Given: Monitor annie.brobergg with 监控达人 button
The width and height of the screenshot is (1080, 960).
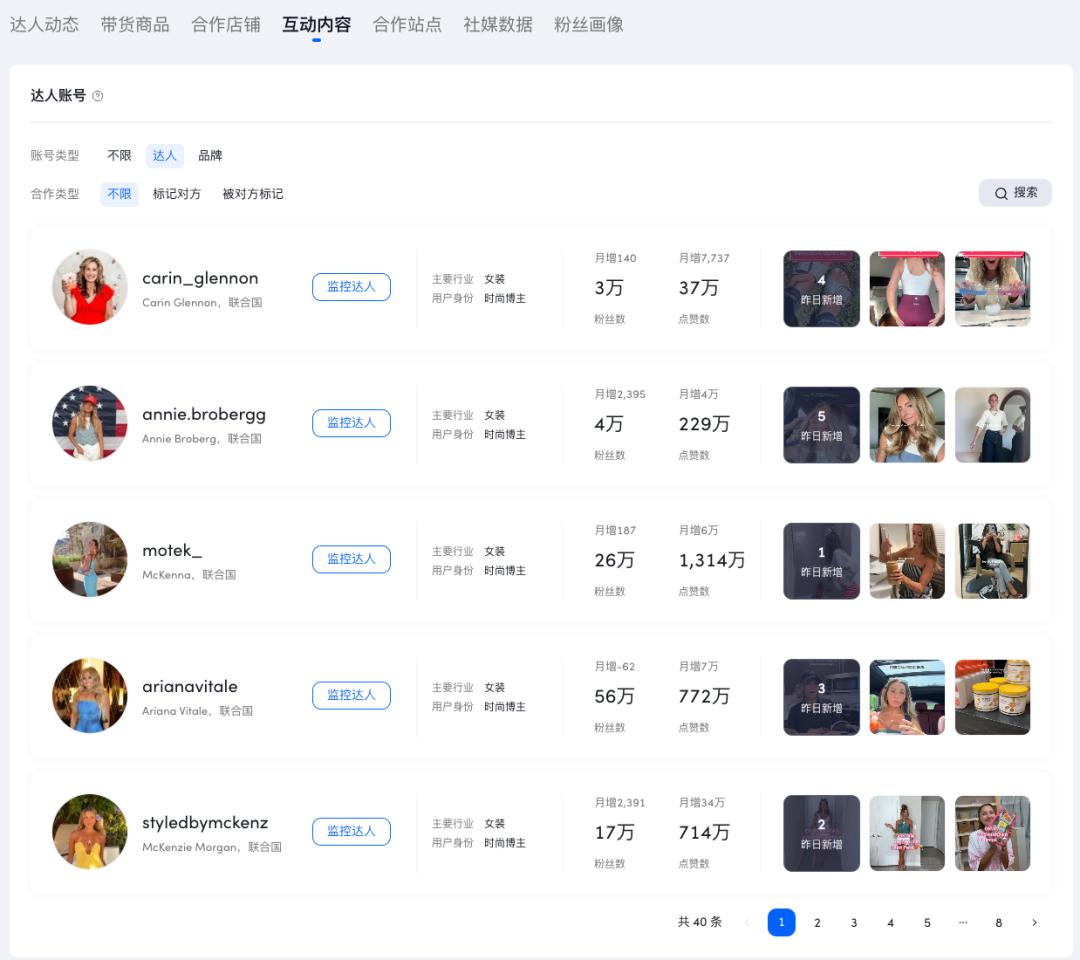Looking at the screenshot, I should [x=351, y=424].
